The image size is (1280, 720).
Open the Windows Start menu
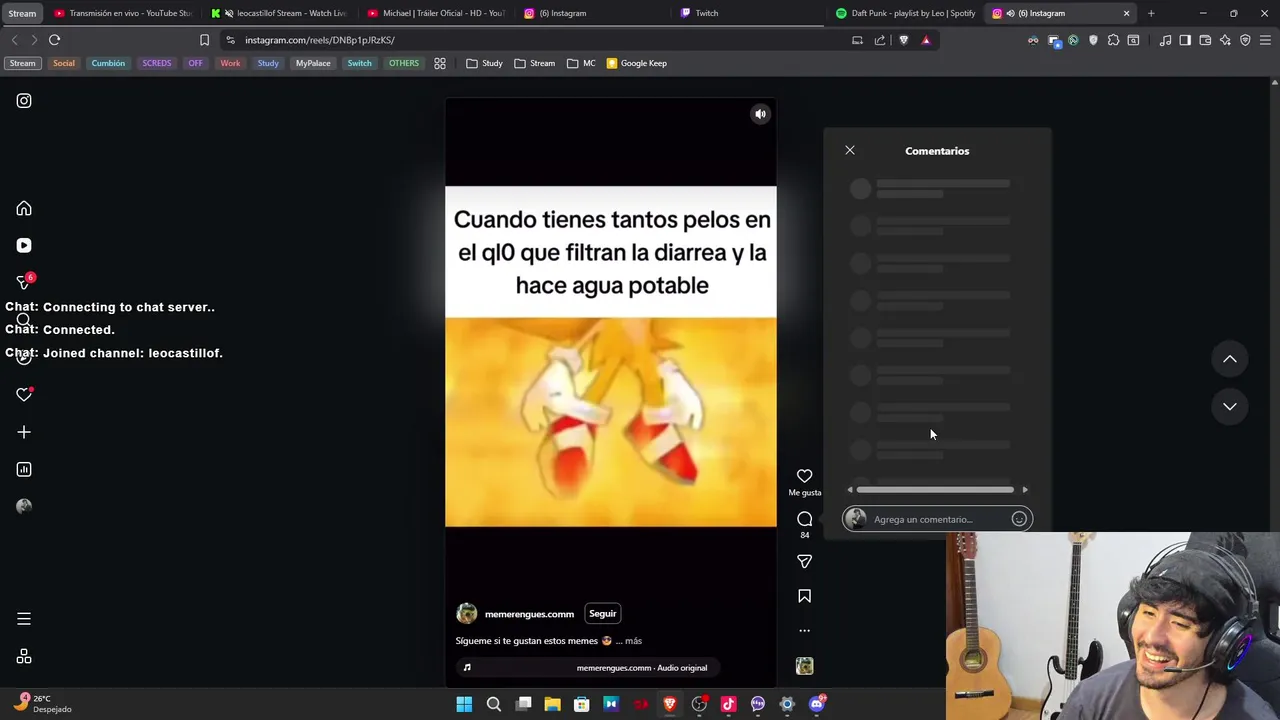click(464, 704)
